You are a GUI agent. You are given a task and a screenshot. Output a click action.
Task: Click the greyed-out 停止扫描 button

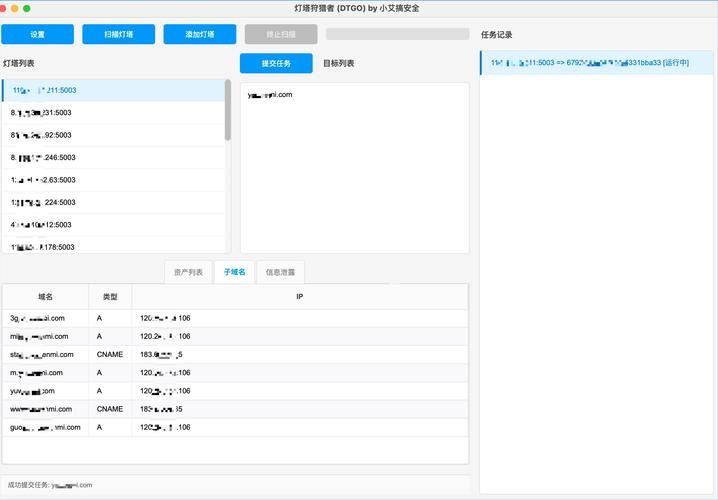coord(281,34)
